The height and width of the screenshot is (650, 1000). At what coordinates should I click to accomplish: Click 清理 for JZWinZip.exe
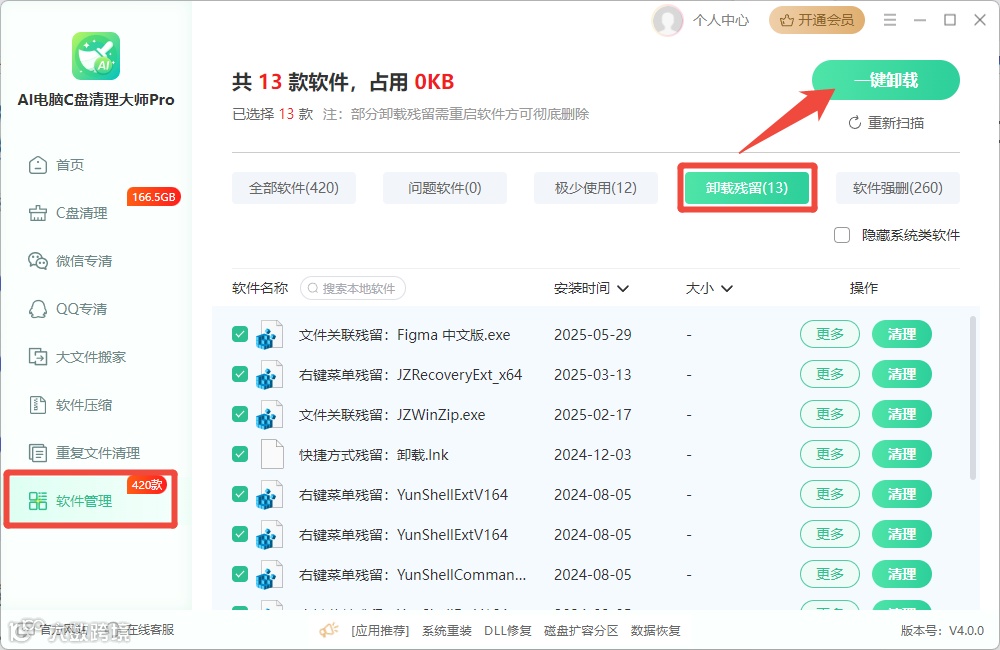pos(902,414)
